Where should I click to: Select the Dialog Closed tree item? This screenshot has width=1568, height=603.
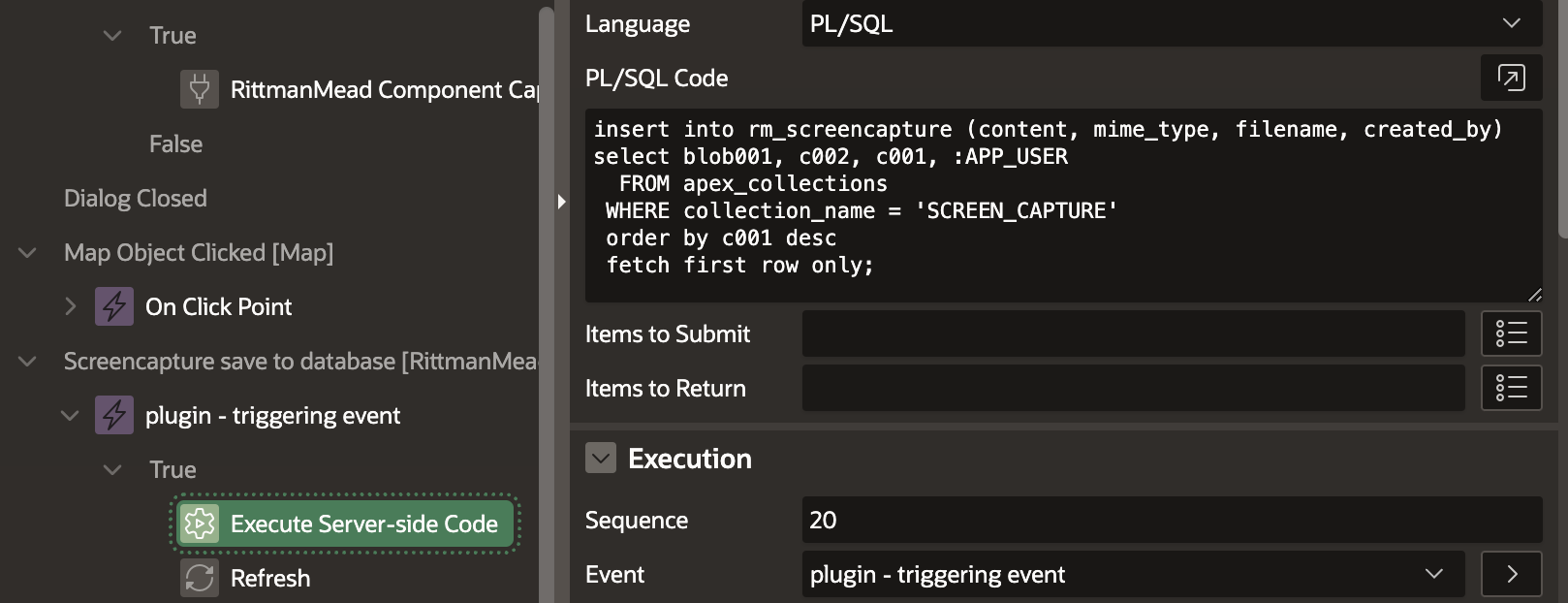tap(136, 198)
